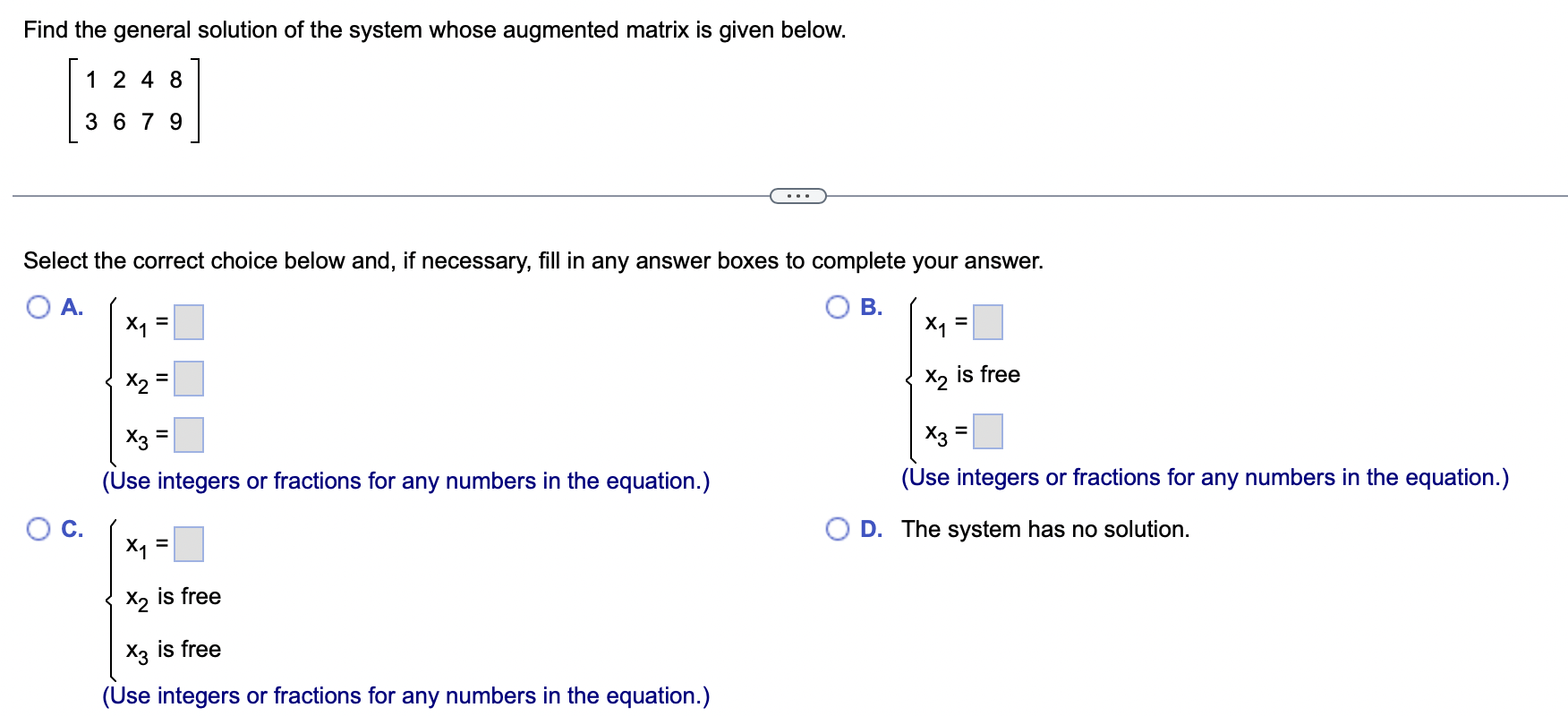Click the x3 answer box in choice B
The image size is (1568, 716).
point(987,430)
